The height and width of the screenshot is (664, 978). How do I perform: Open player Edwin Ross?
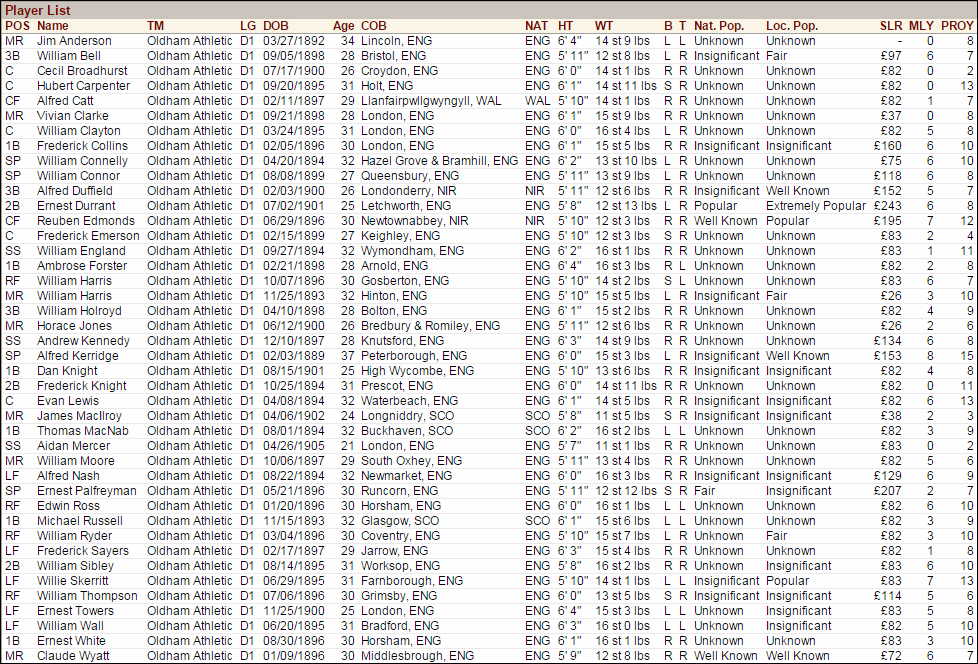(x=68, y=506)
